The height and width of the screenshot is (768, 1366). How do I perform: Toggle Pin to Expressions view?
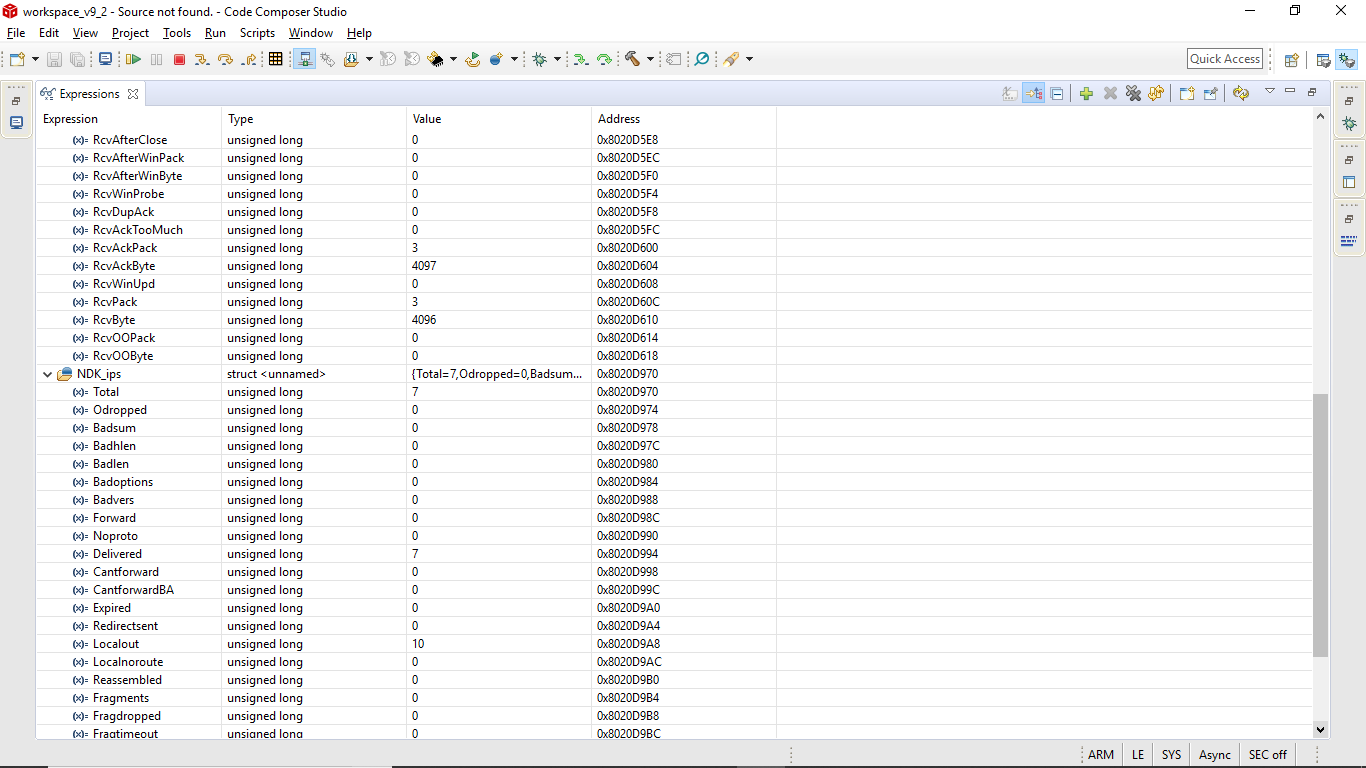click(x=1211, y=94)
